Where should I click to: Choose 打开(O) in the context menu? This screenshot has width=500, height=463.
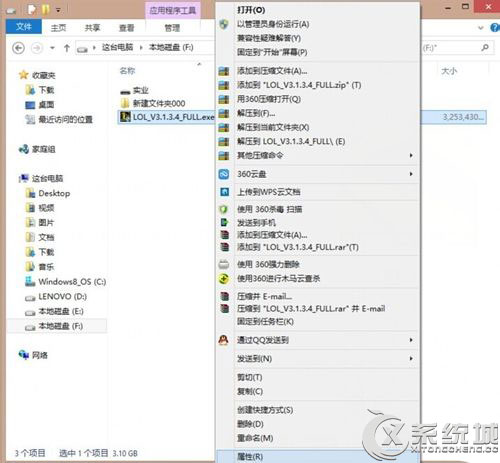pos(251,10)
